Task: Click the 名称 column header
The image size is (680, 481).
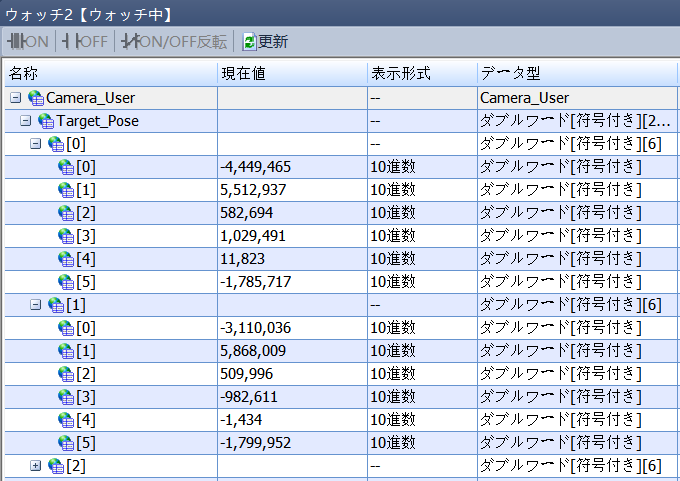Action: point(110,74)
